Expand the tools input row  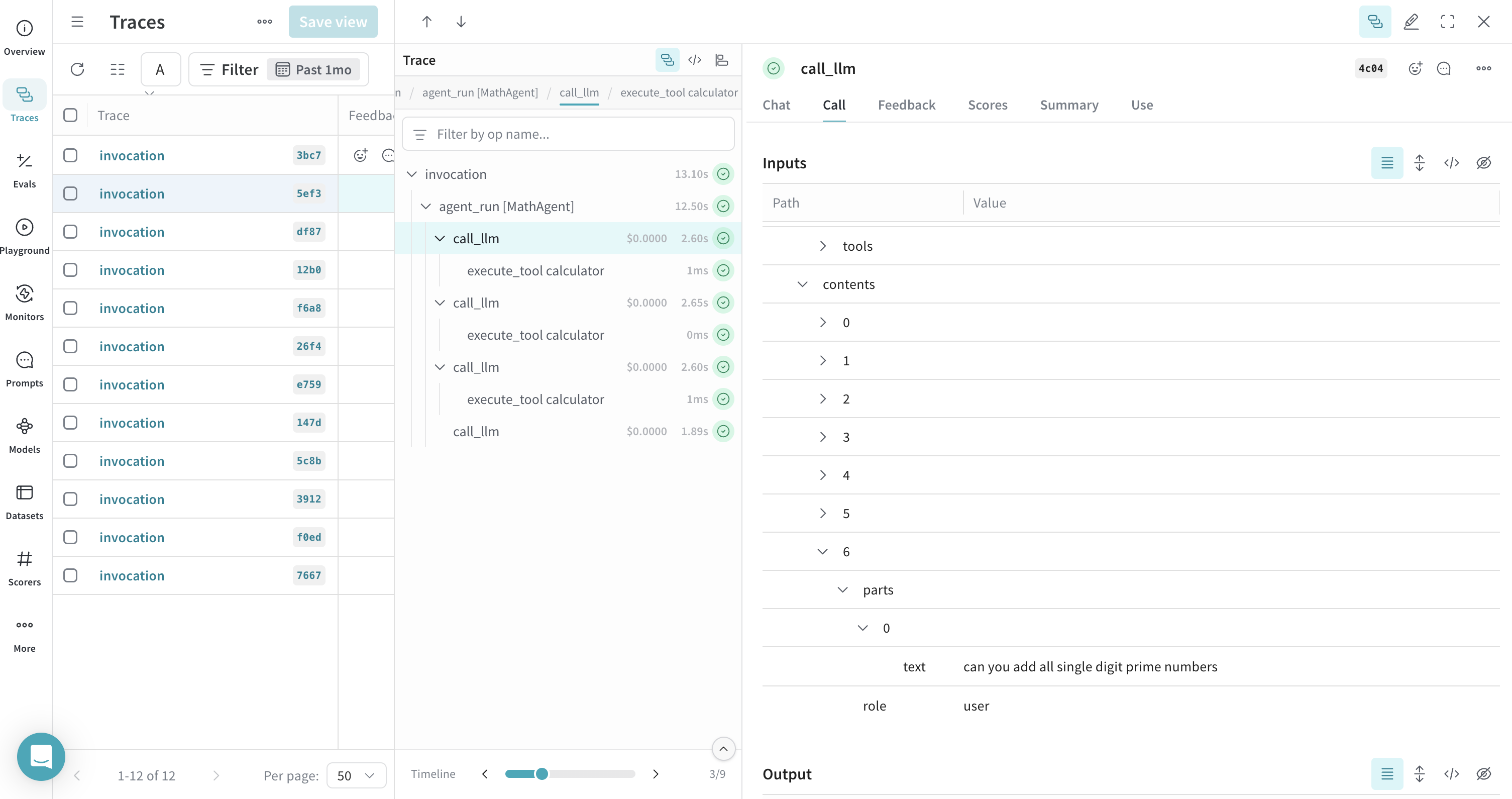(823, 246)
